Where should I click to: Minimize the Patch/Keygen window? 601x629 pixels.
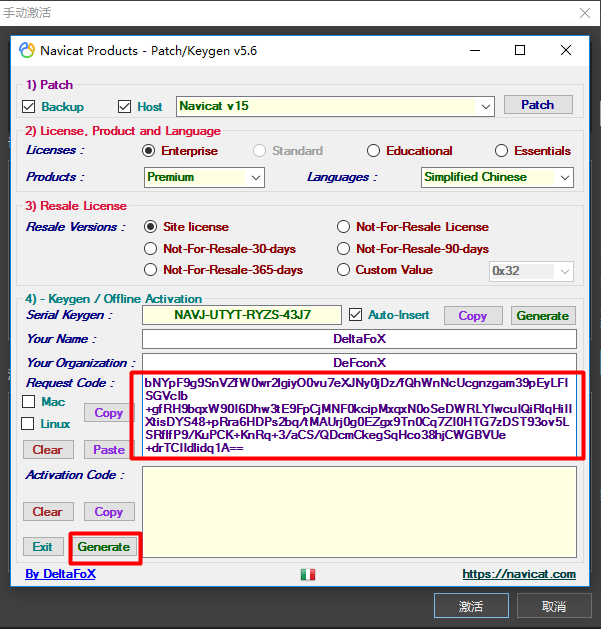click(x=475, y=51)
